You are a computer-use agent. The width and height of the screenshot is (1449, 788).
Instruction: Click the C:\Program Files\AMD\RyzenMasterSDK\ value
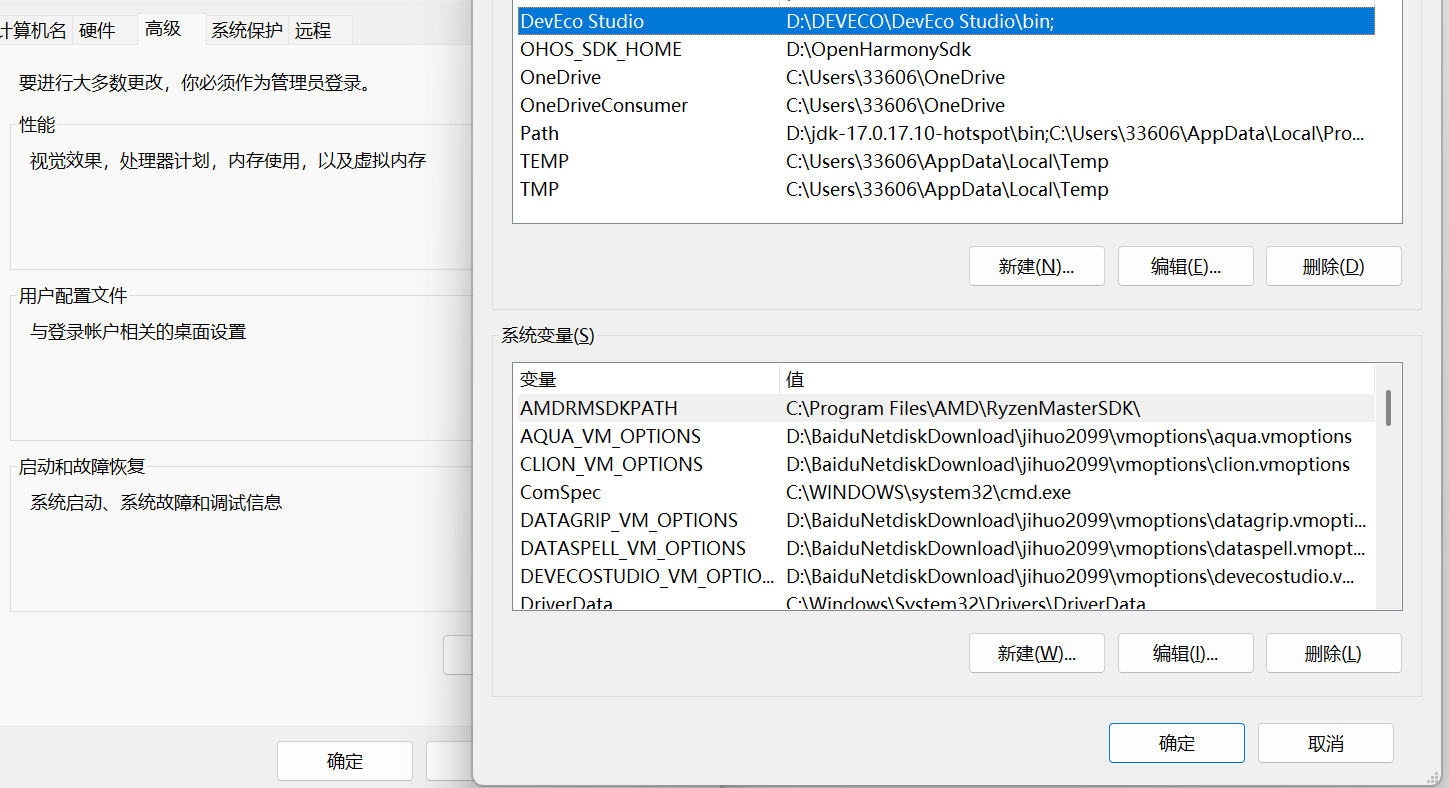(963, 408)
